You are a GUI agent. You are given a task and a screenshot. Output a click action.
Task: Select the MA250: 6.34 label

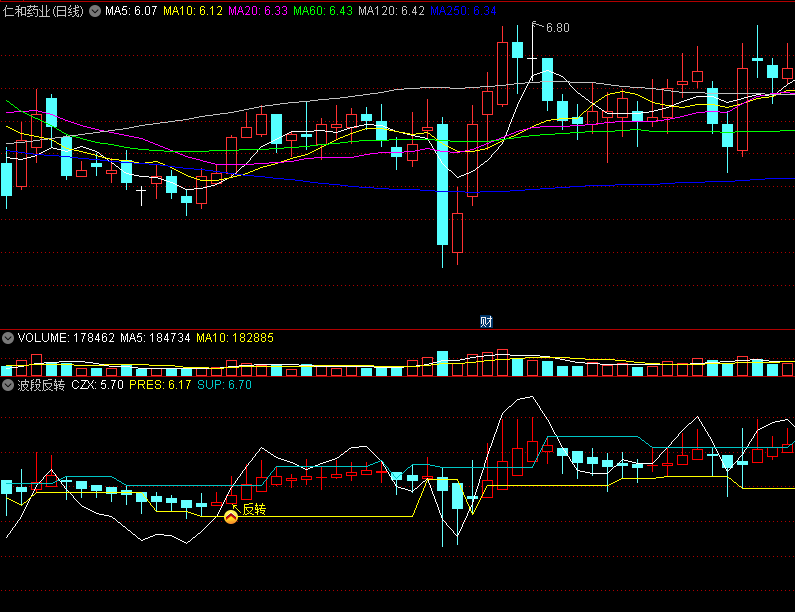[463, 11]
